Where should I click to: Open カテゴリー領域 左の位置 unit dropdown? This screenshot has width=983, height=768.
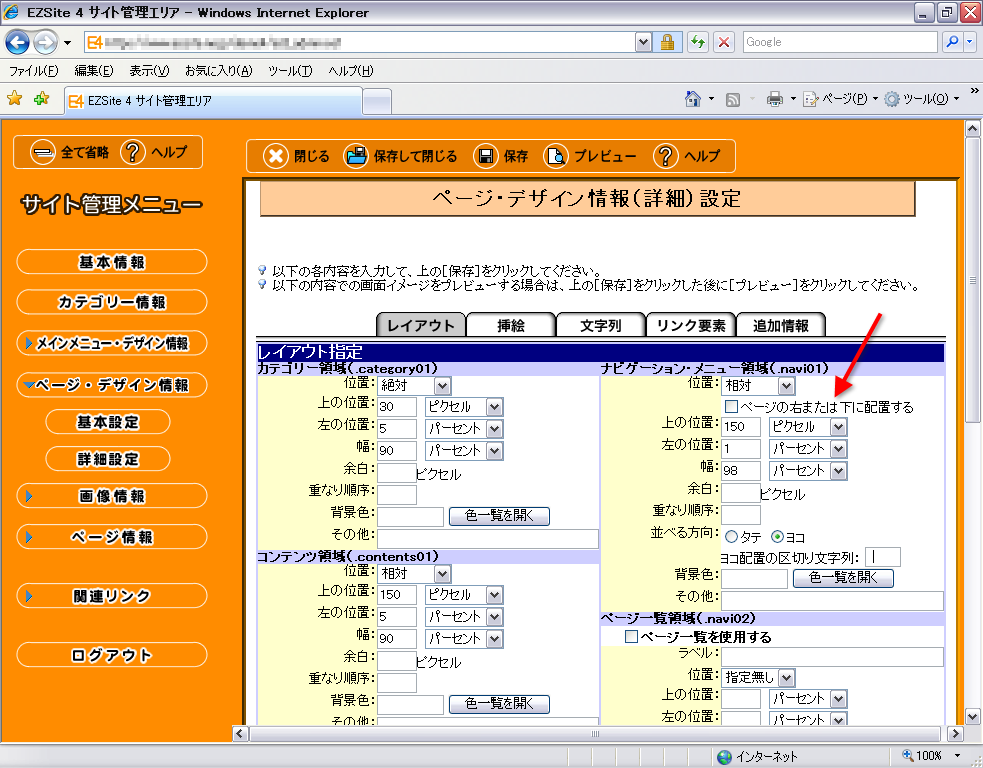pyautogui.click(x=464, y=429)
